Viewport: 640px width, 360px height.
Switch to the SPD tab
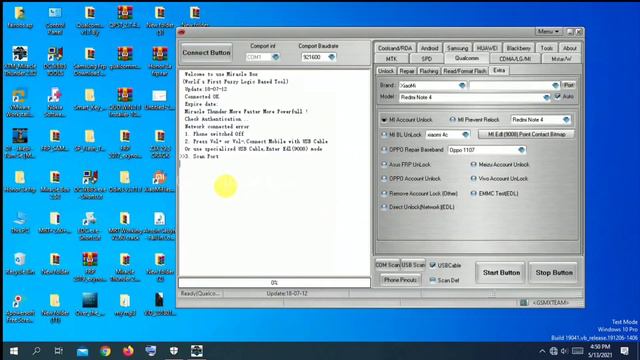coord(427,59)
